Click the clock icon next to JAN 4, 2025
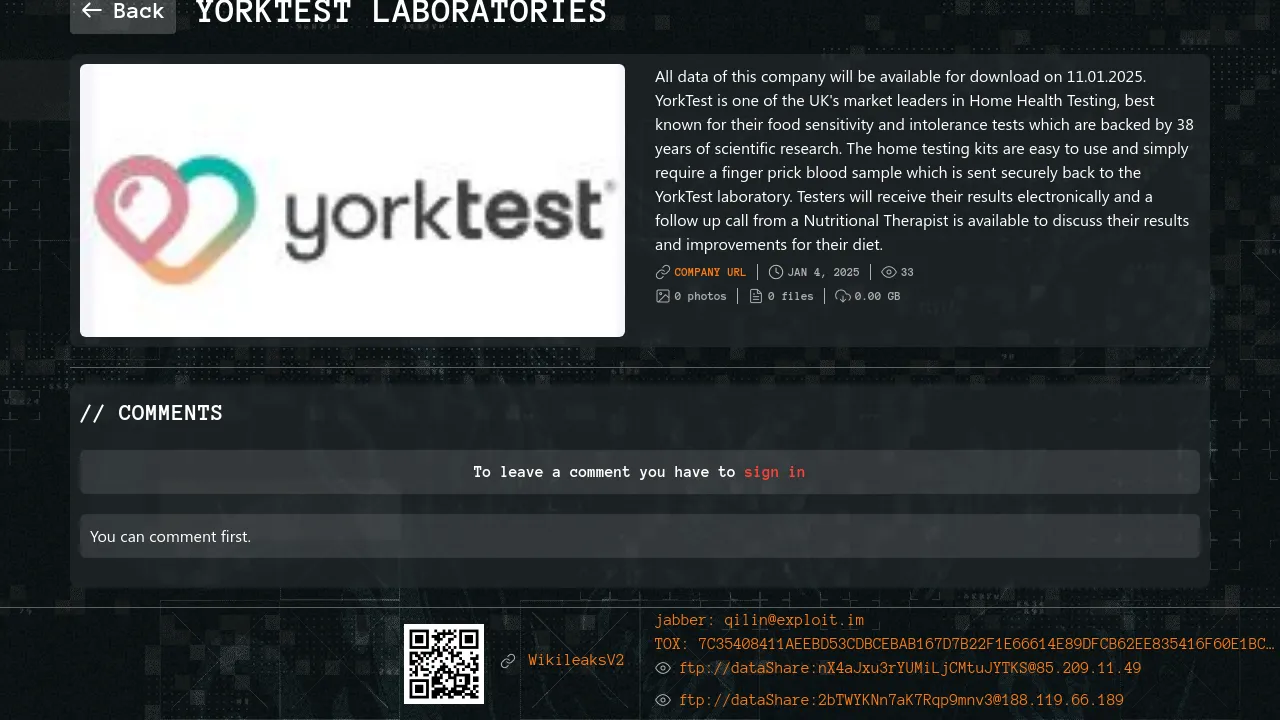The image size is (1280, 720). 776,272
